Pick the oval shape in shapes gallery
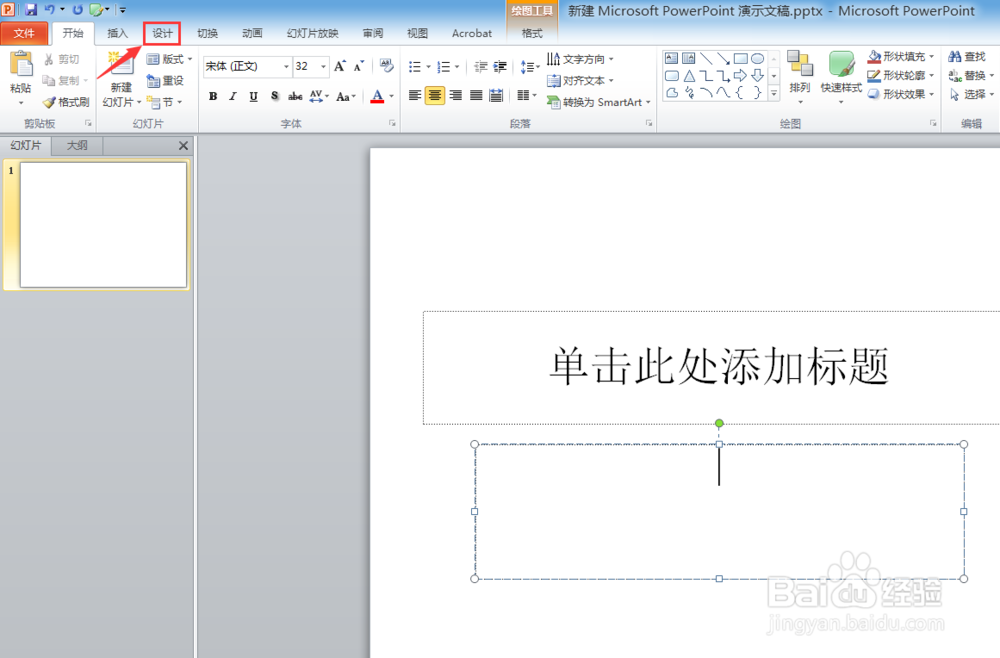The width and height of the screenshot is (1000, 658). pos(757,59)
